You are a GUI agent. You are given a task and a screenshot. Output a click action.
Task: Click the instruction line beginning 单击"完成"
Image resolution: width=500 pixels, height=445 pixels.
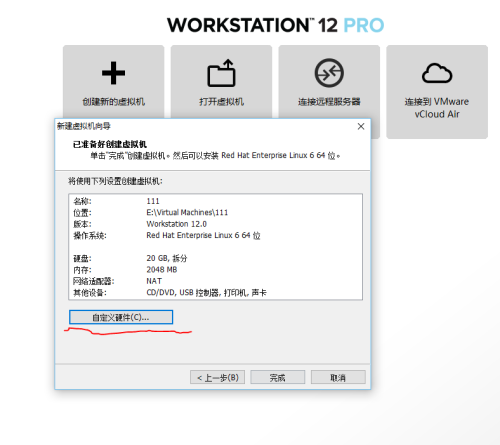pyautogui.click(x=215, y=156)
